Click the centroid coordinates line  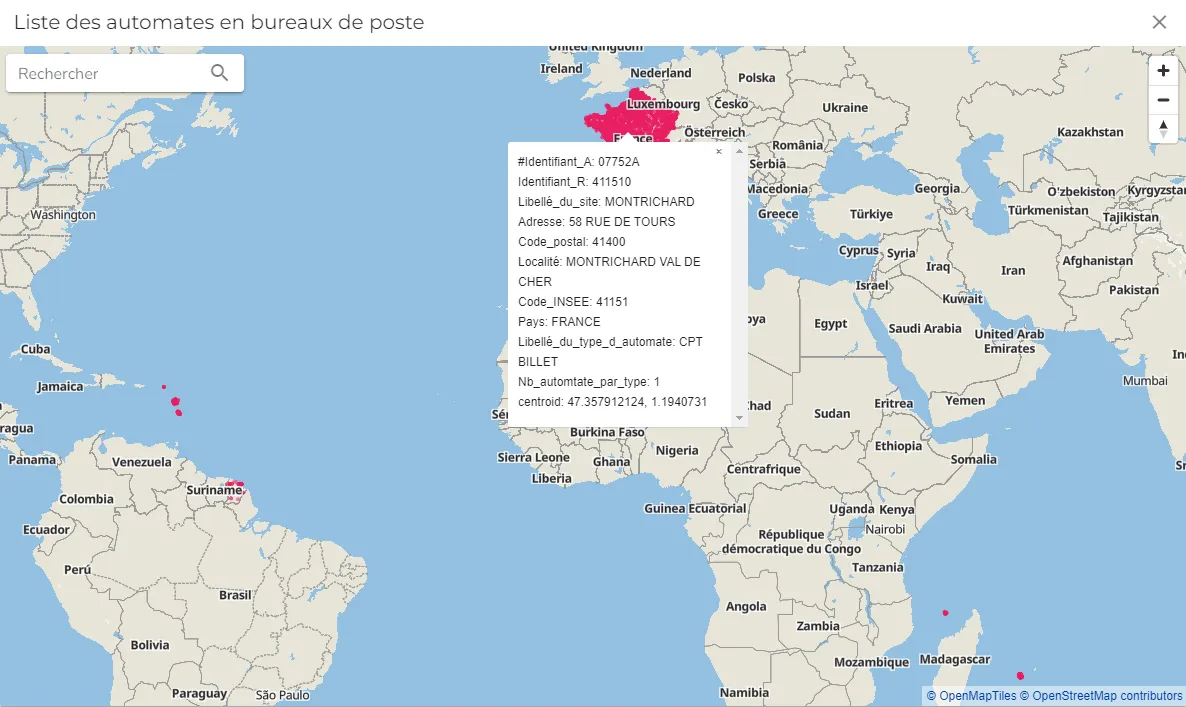(x=613, y=402)
